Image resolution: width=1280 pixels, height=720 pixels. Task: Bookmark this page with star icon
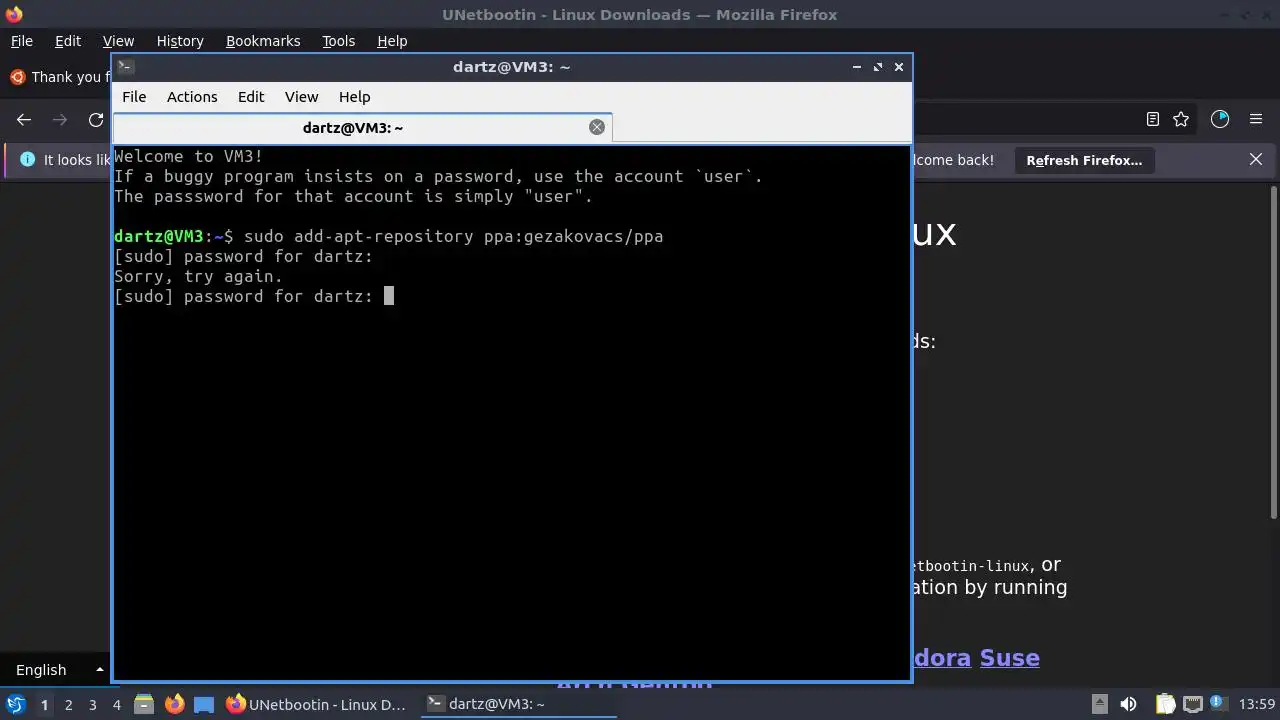tap(1181, 119)
